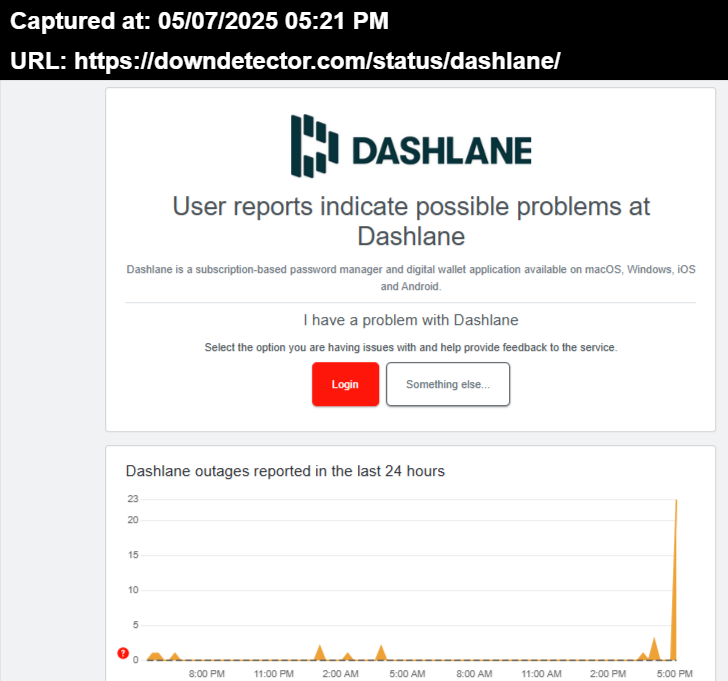Click the 2:00 PM chart axis label
The width and height of the screenshot is (728, 681).
[608, 673]
